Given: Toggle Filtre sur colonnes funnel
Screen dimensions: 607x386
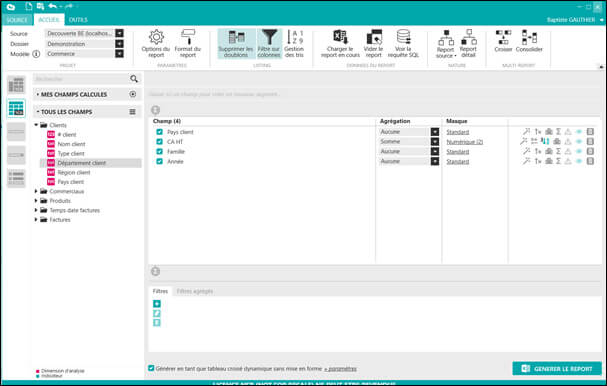Looking at the screenshot, I should tap(269, 44).
